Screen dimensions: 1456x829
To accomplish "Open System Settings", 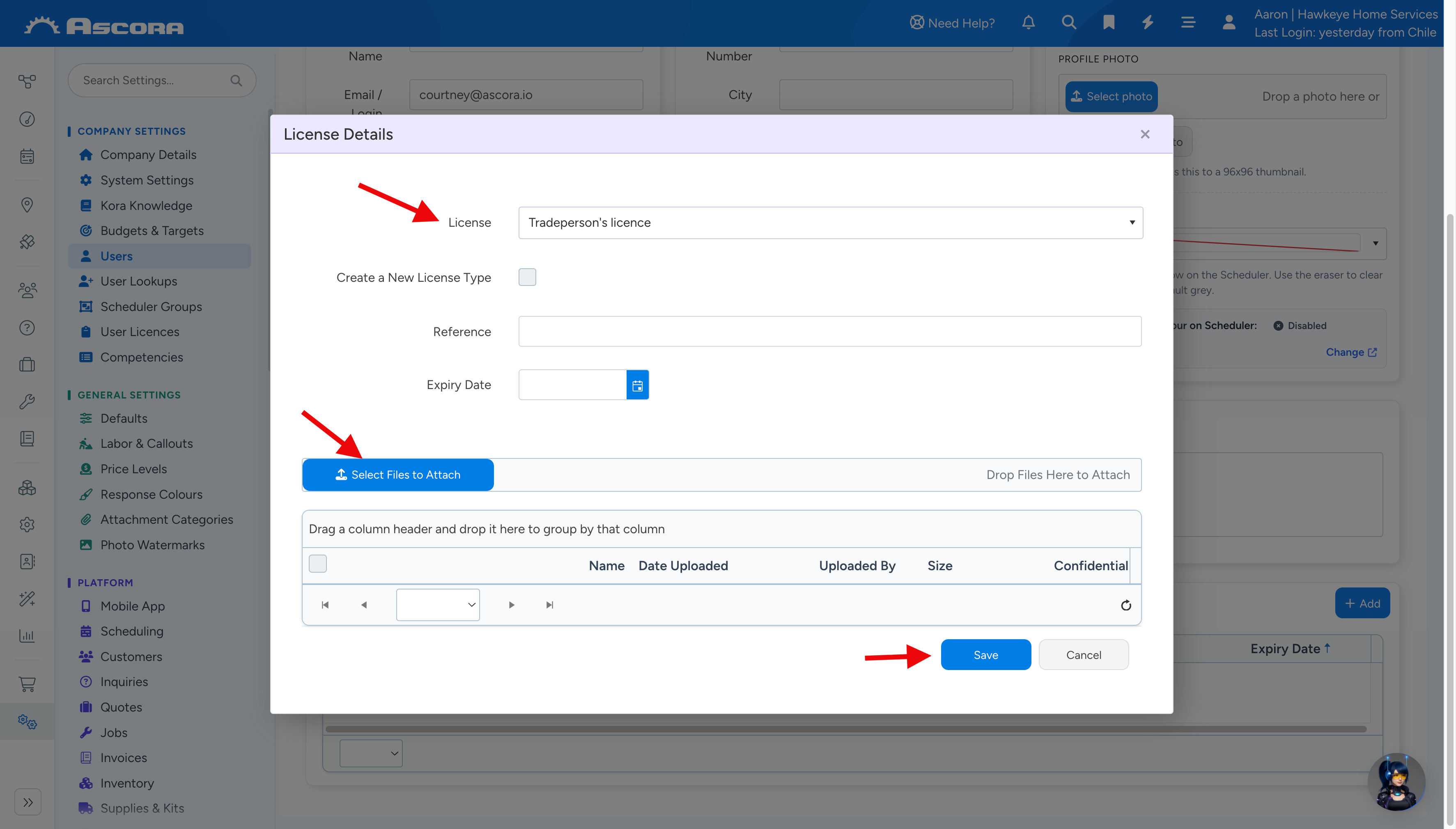I will [x=147, y=180].
